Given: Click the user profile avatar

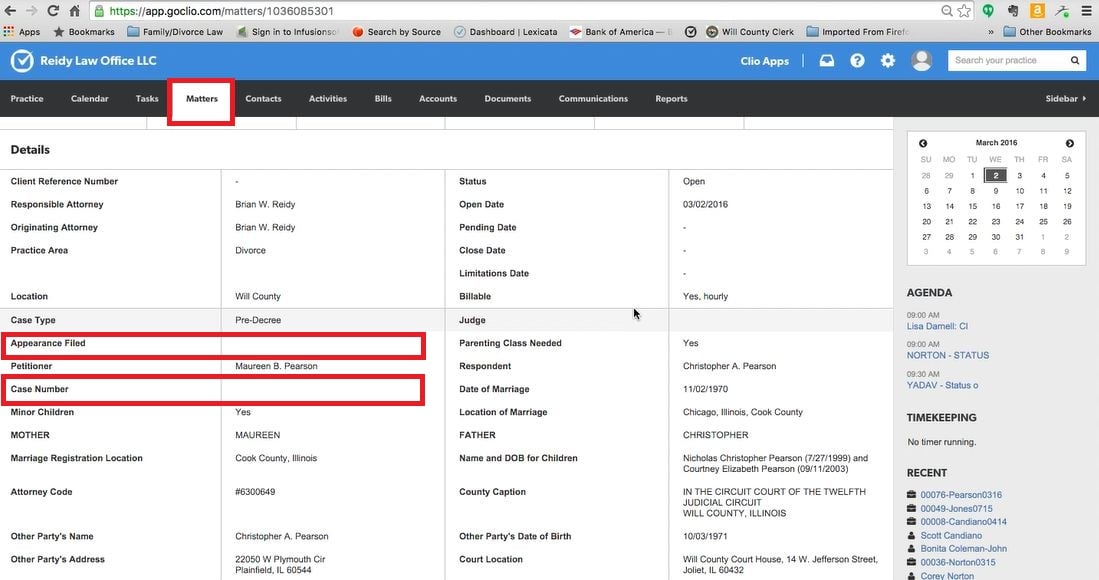Looking at the screenshot, I should pyautogui.click(x=921, y=61).
